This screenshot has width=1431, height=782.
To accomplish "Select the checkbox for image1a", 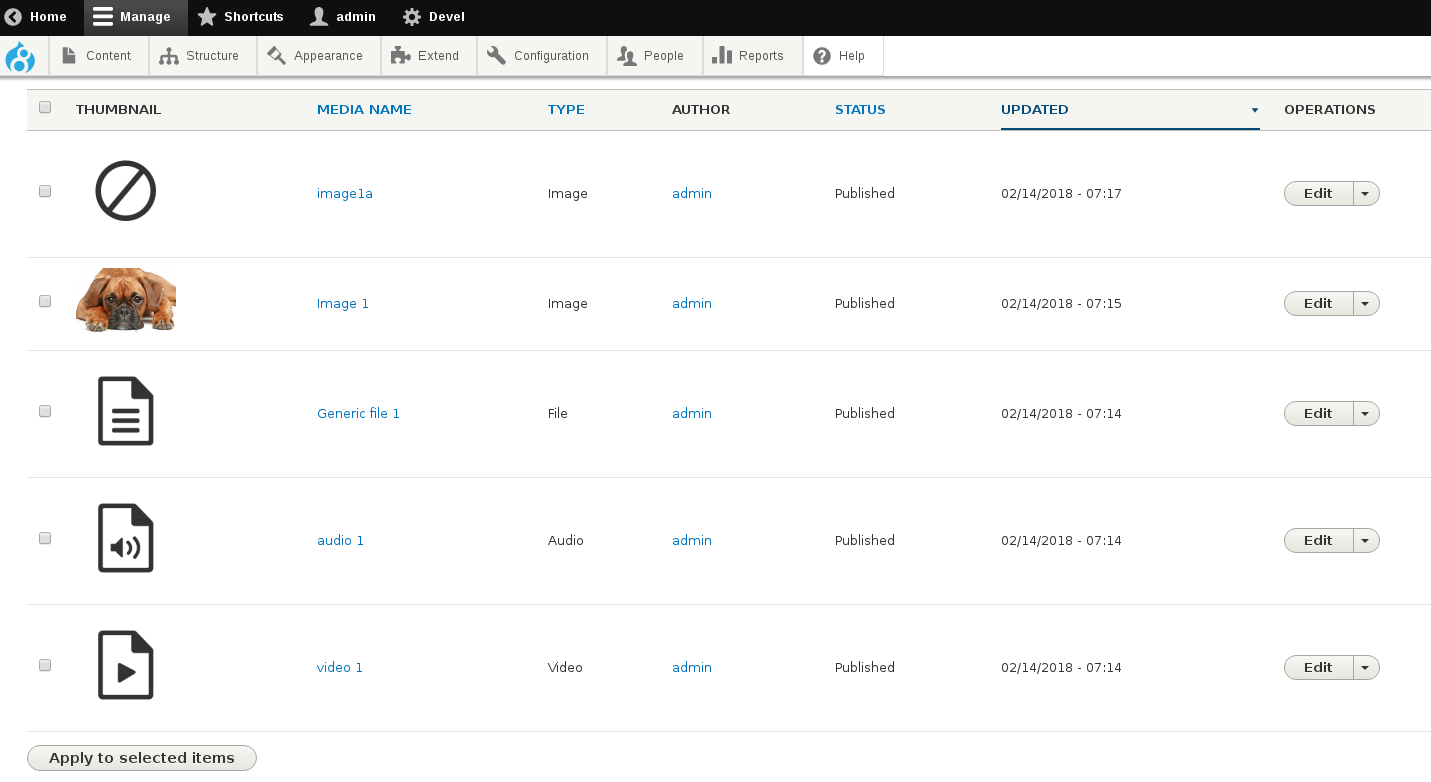I will [45, 191].
